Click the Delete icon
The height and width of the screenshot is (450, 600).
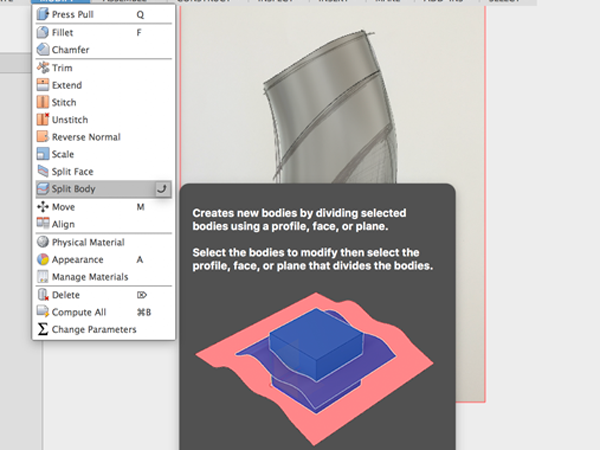coord(42,295)
